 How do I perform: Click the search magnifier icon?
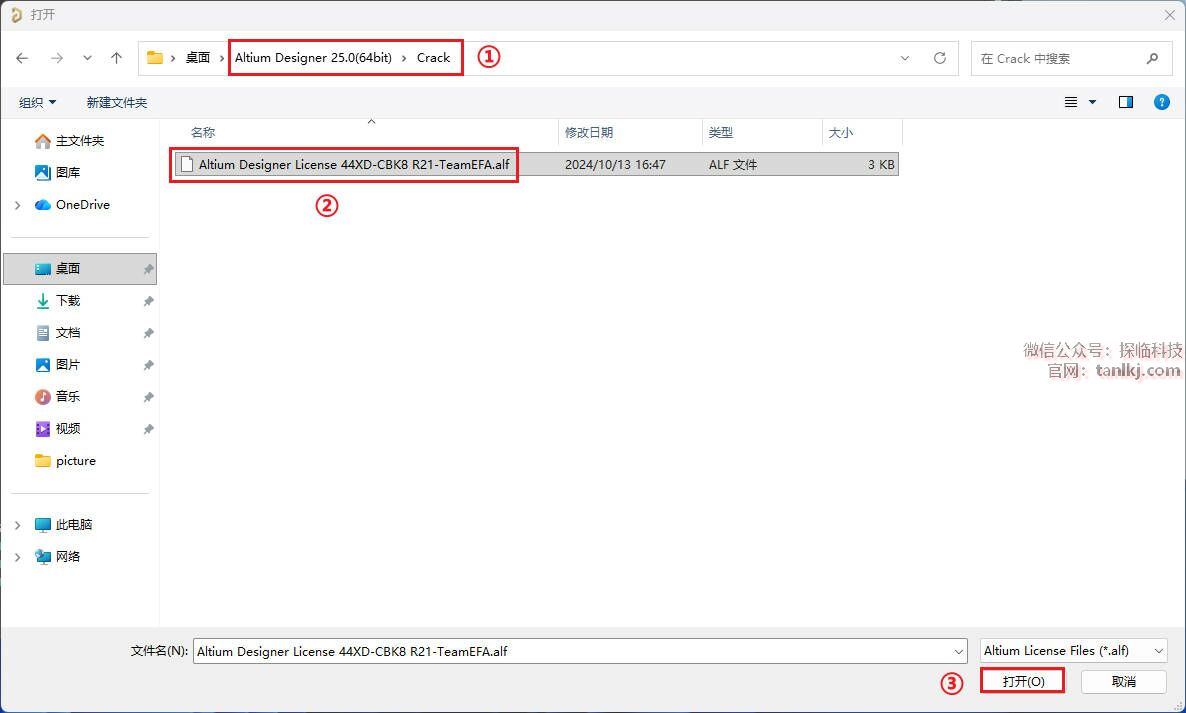coord(1152,58)
